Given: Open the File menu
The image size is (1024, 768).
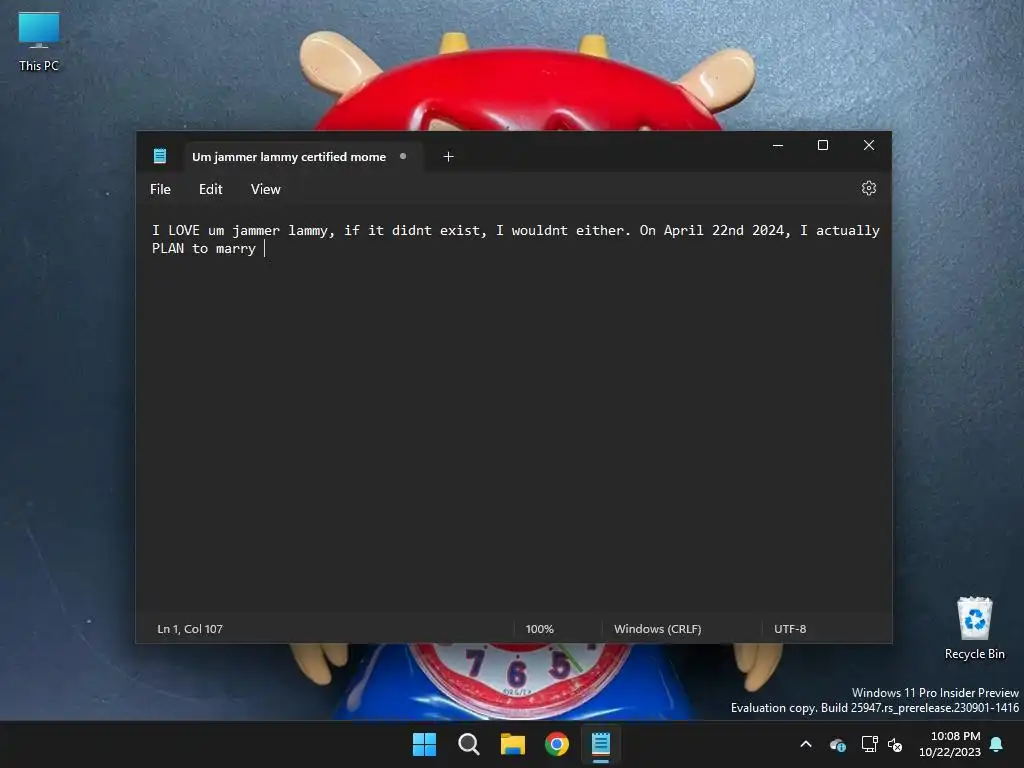Looking at the screenshot, I should coord(160,189).
